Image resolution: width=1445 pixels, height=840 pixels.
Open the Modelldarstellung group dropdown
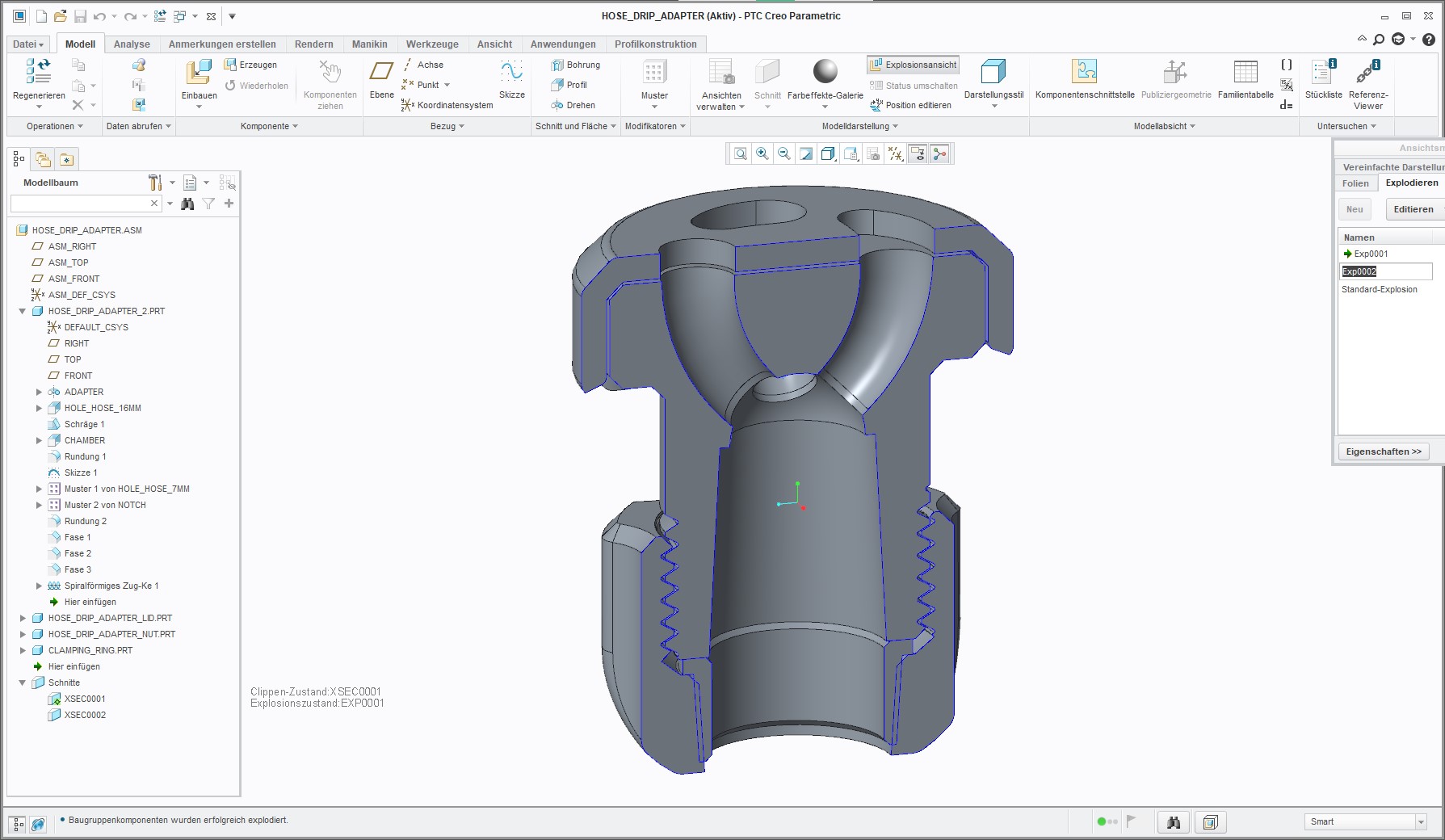click(x=860, y=126)
